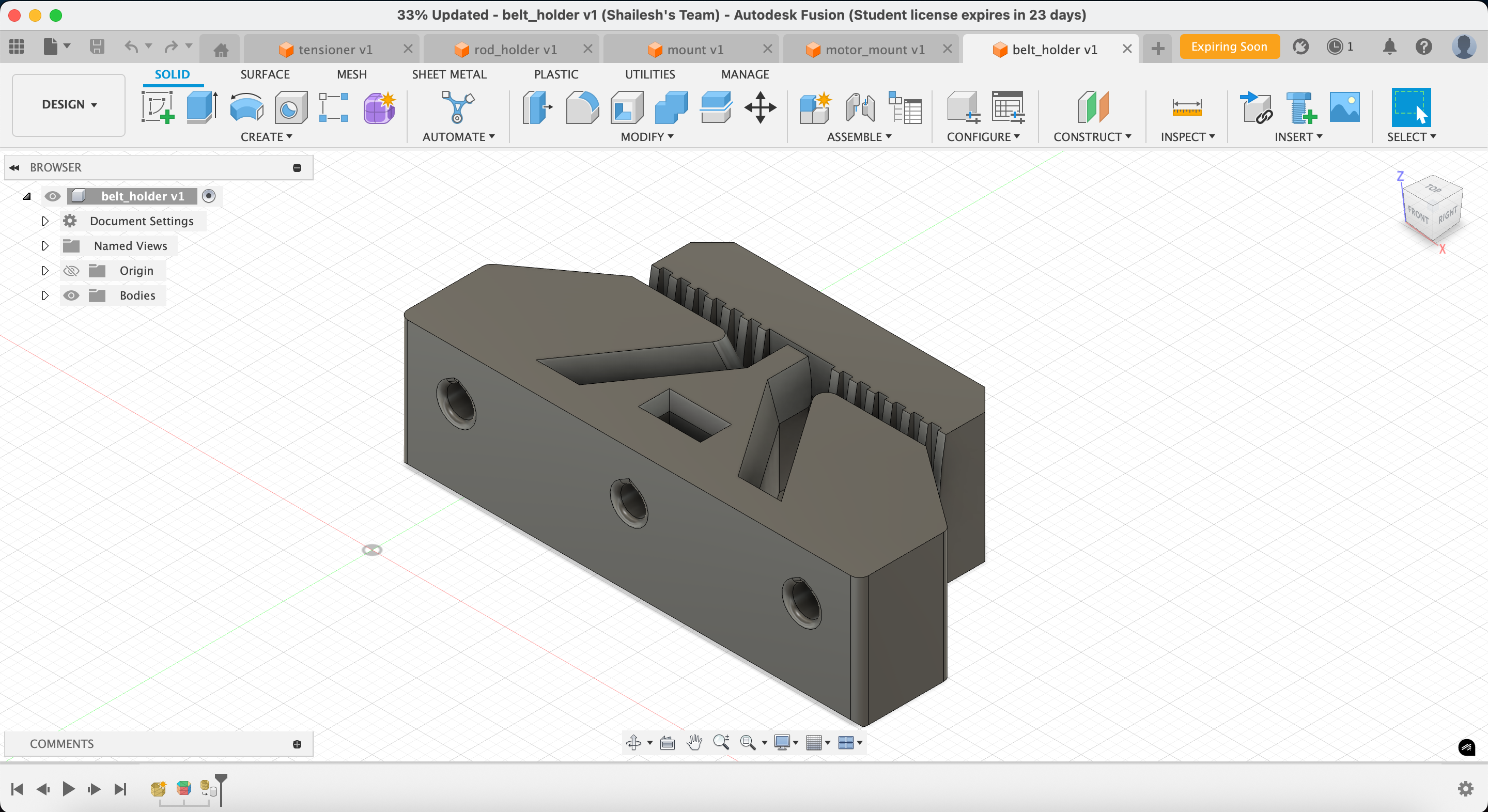Image resolution: width=1488 pixels, height=812 pixels.
Task: Step to next timeline feature
Action: pyautogui.click(x=94, y=789)
